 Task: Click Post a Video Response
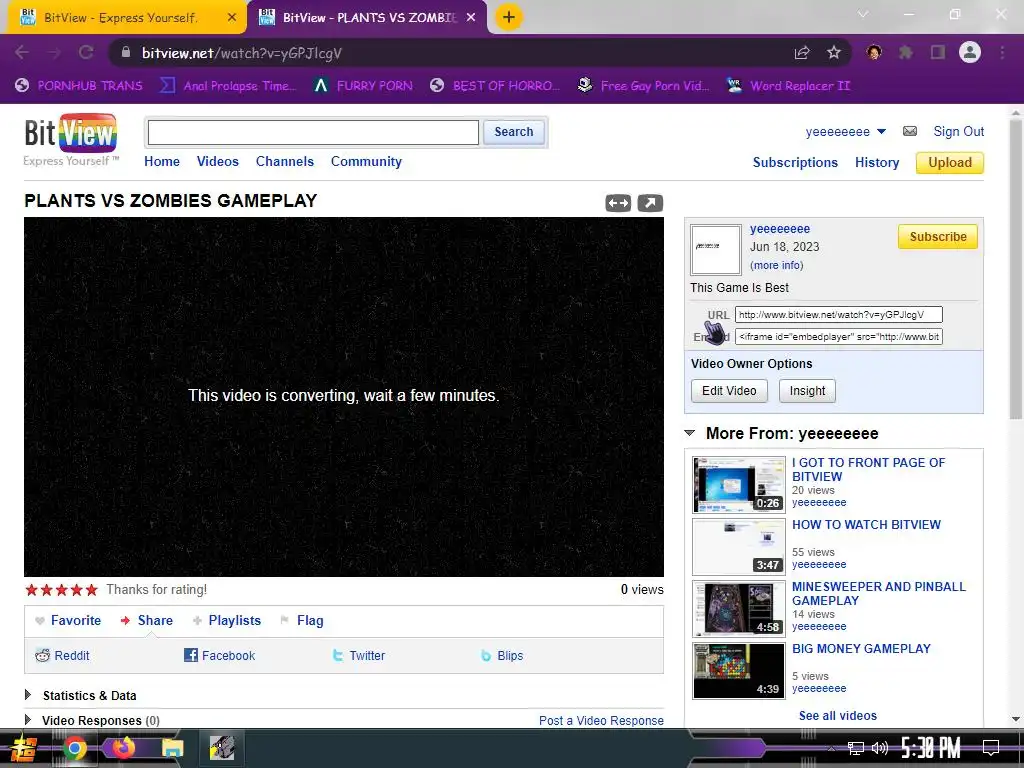tap(601, 720)
